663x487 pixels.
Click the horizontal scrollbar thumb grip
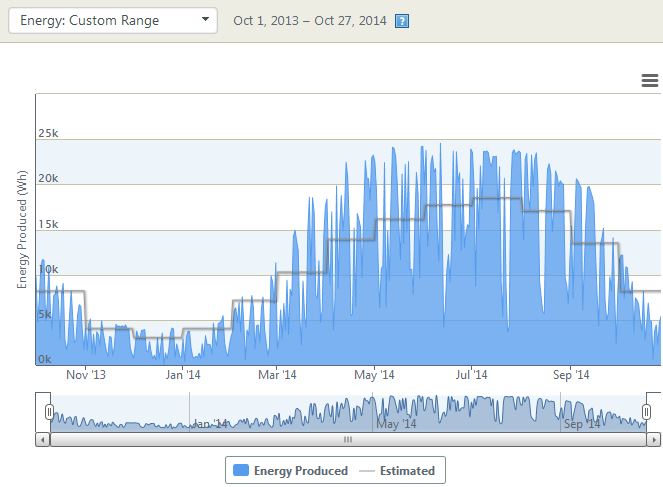click(x=348, y=439)
